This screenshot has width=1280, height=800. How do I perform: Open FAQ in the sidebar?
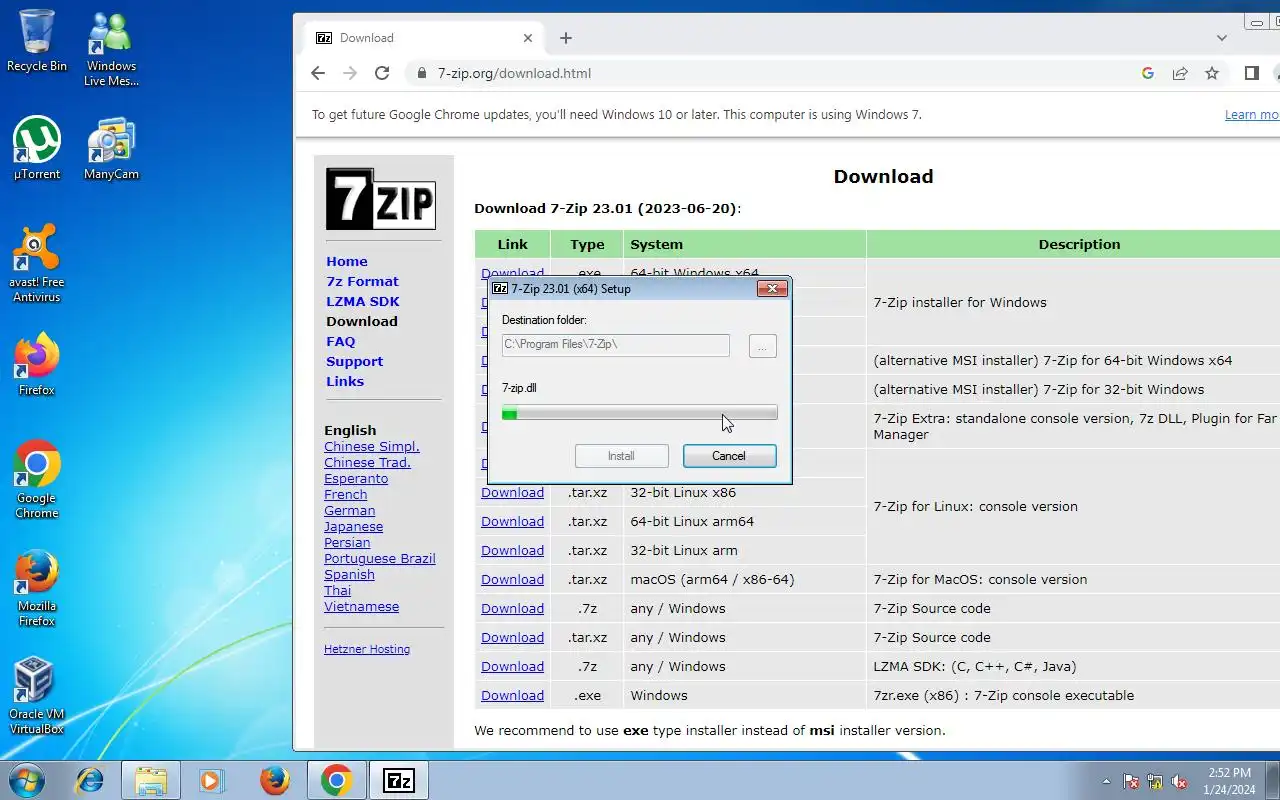[341, 341]
